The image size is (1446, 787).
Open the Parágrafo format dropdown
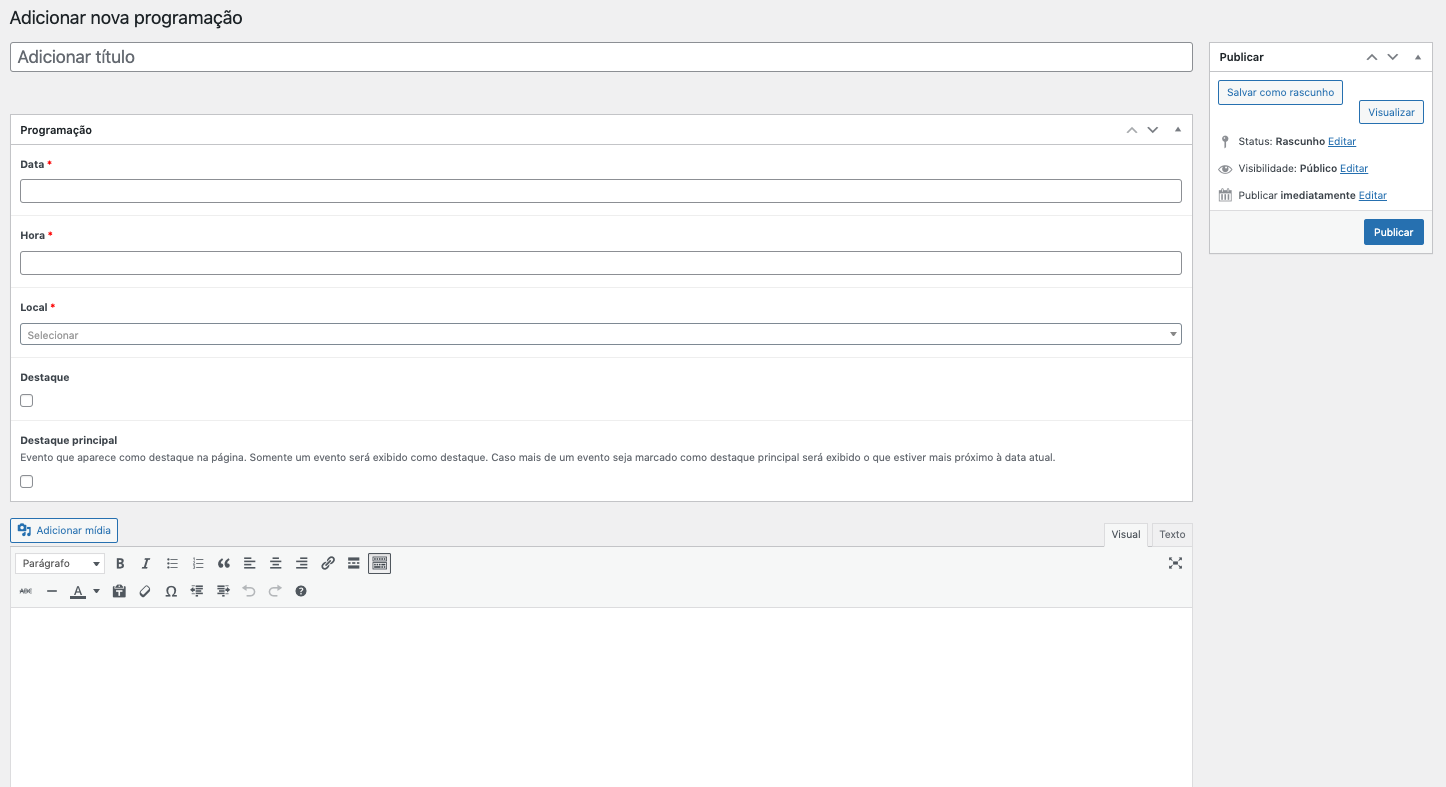[x=60, y=564]
